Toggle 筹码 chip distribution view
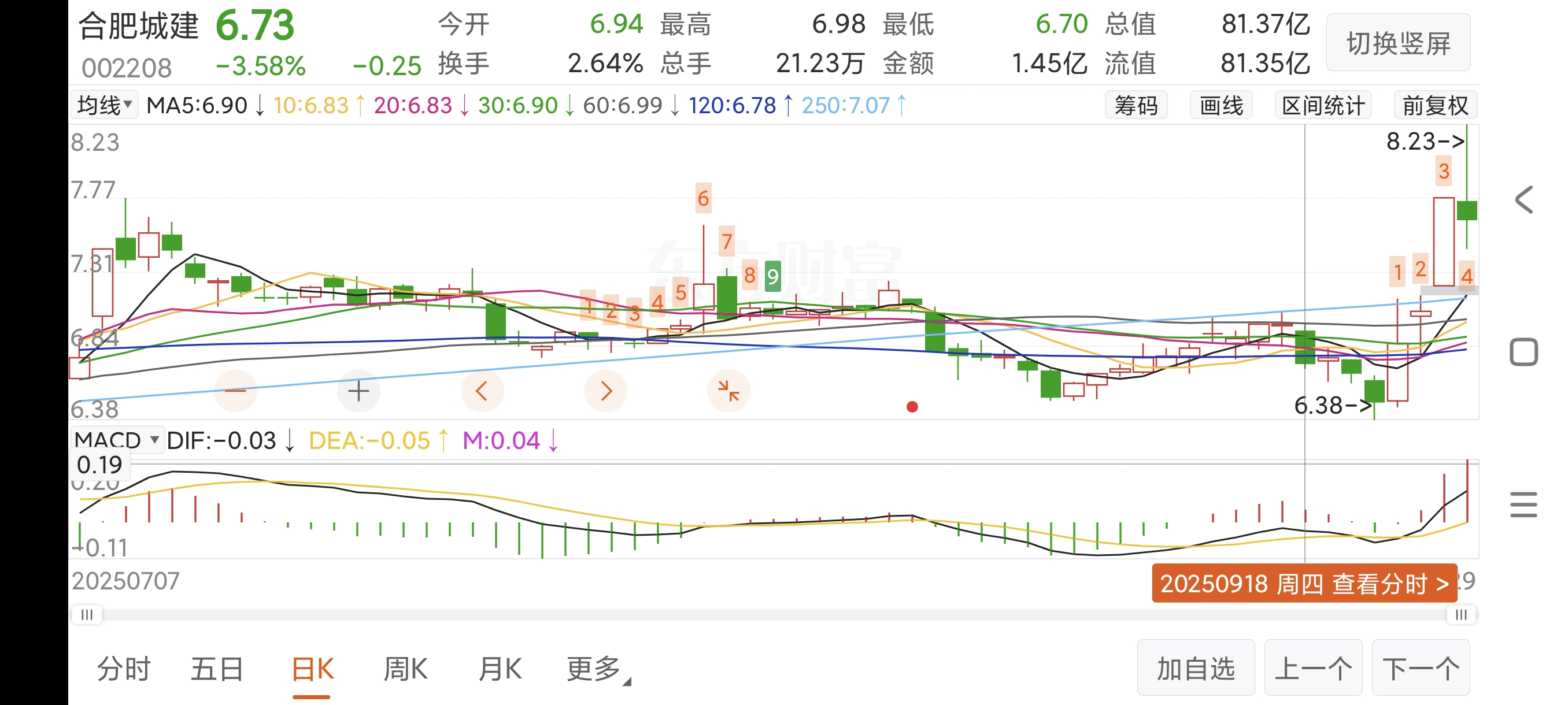Image resolution: width=1568 pixels, height=705 pixels. click(x=1136, y=106)
